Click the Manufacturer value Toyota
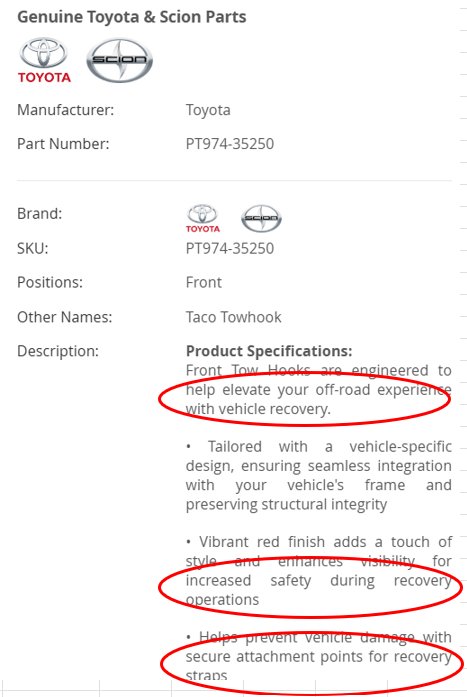This screenshot has height=697, width=467. 208,110
